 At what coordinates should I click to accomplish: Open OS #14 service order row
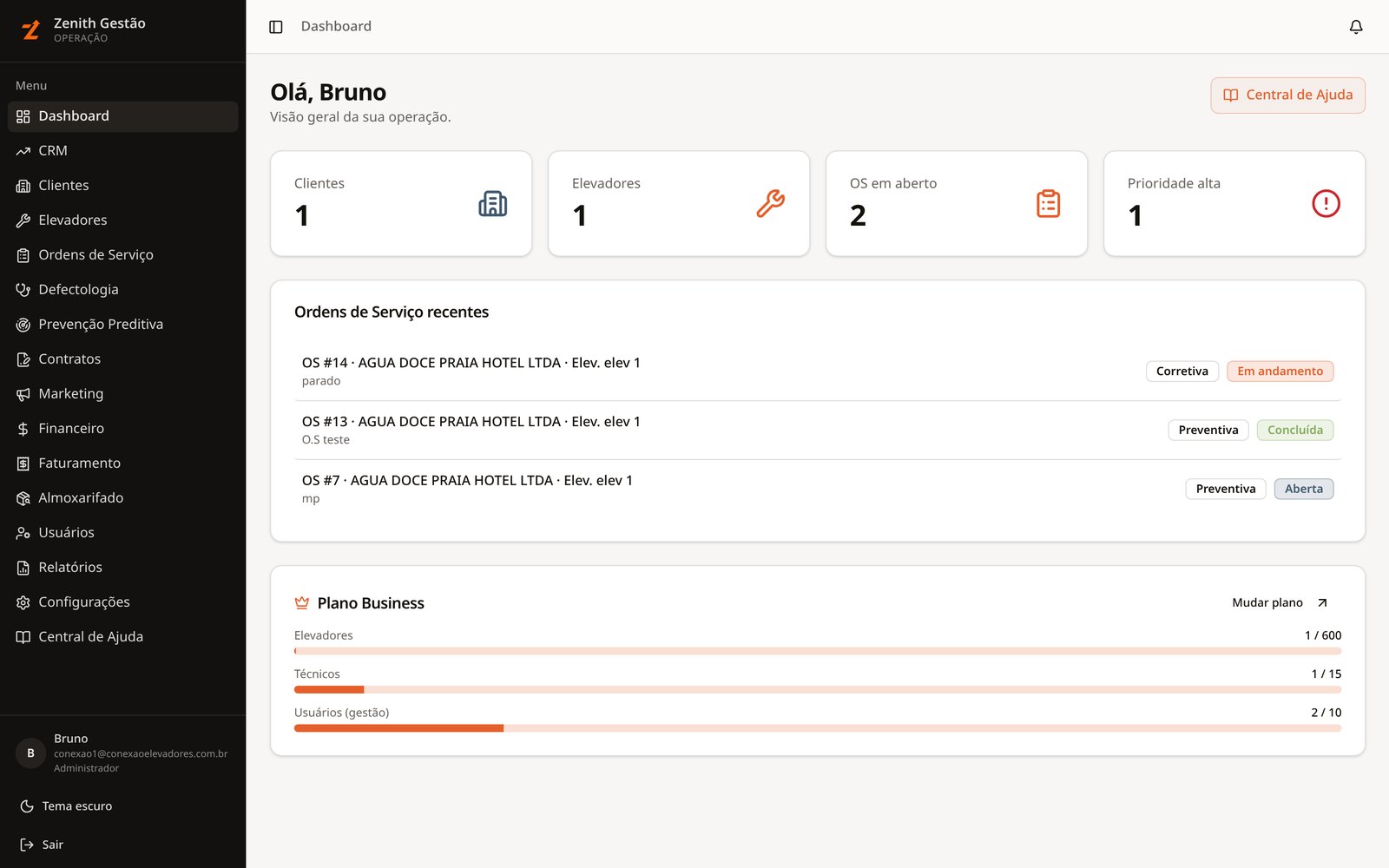[x=818, y=372]
